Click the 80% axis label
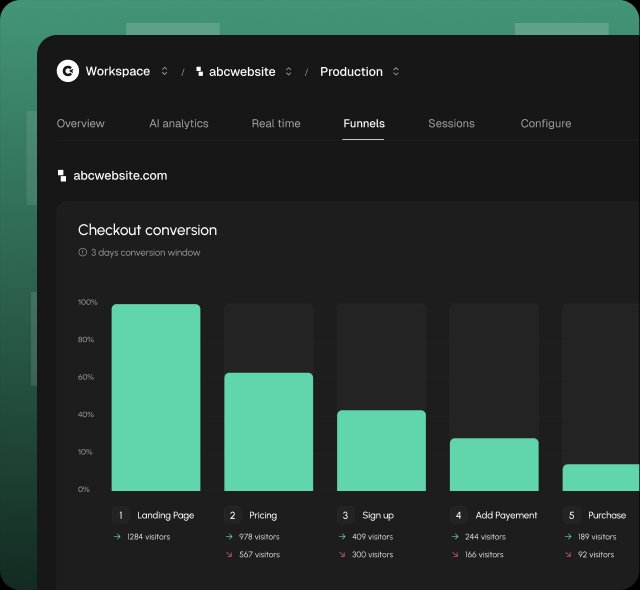640x590 pixels. point(86,339)
